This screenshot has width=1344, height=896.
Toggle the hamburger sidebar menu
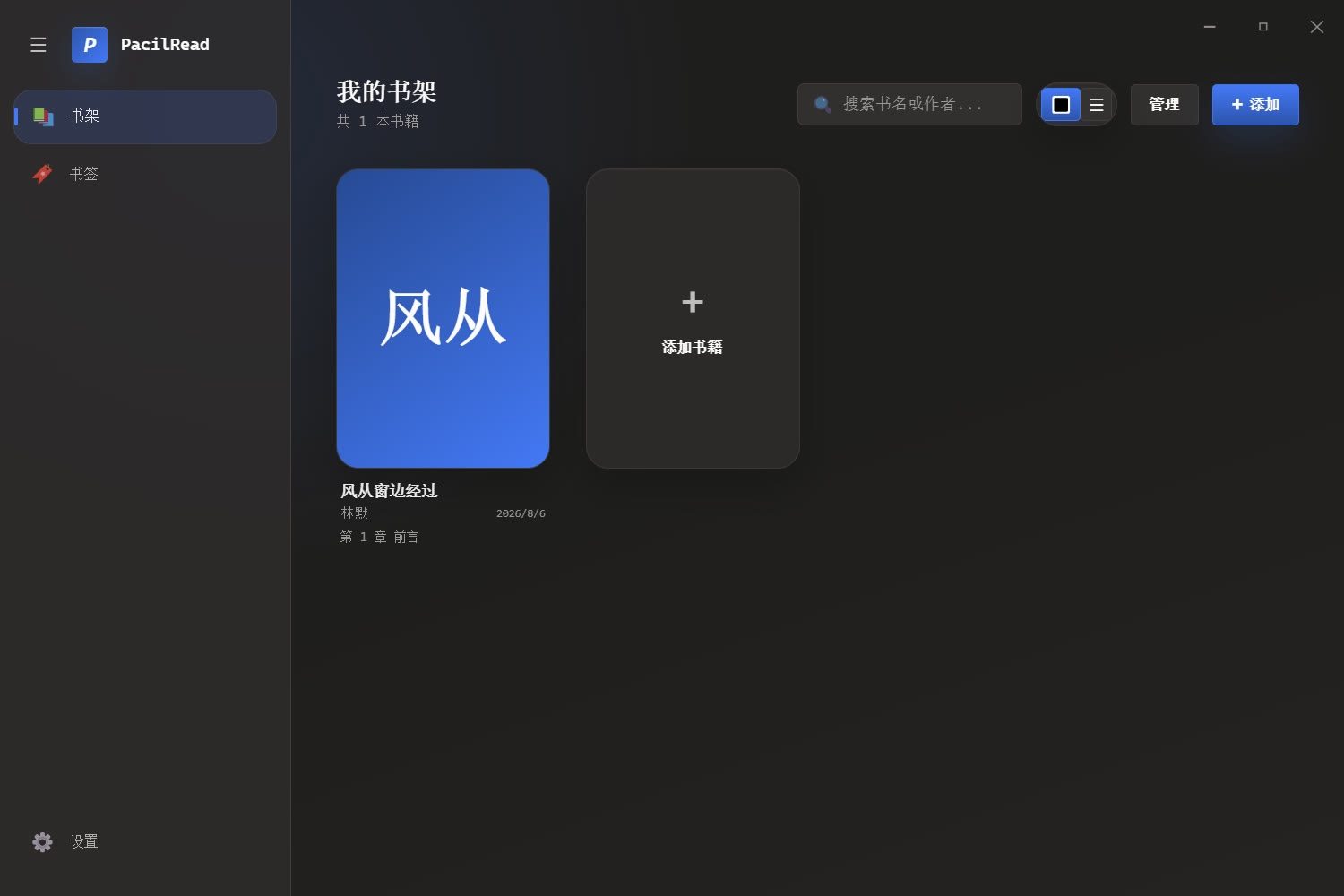tap(38, 45)
